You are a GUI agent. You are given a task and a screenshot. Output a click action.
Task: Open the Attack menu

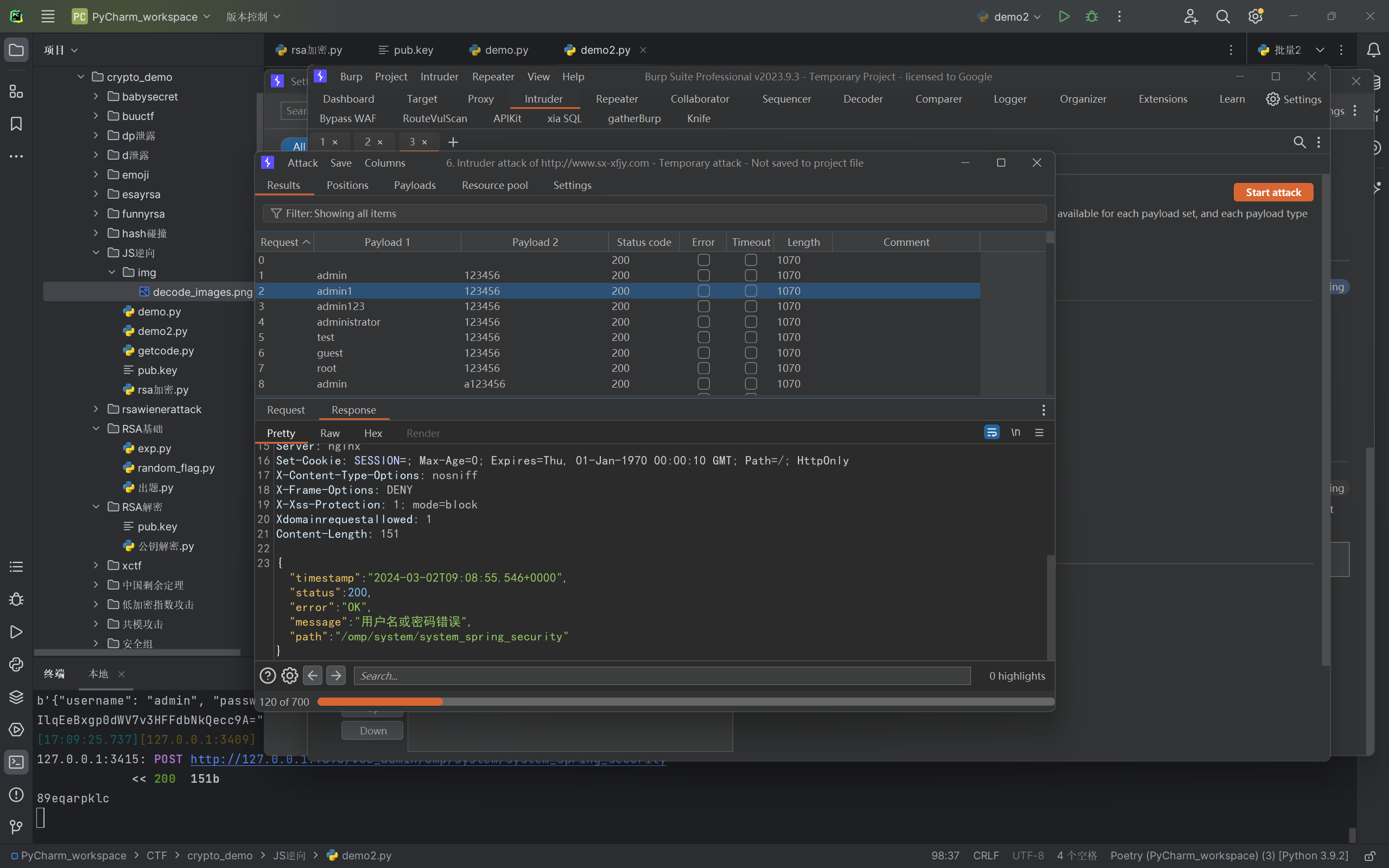pyautogui.click(x=302, y=163)
